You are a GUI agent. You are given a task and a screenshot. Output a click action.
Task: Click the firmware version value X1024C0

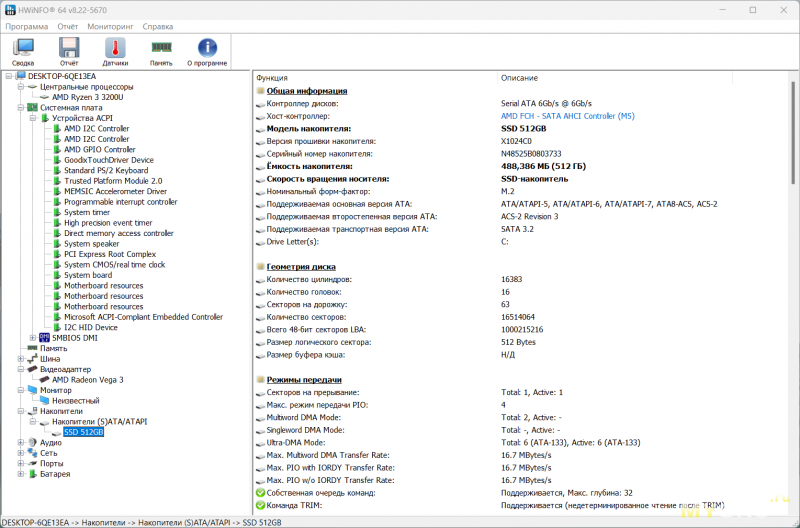[x=516, y=141]
